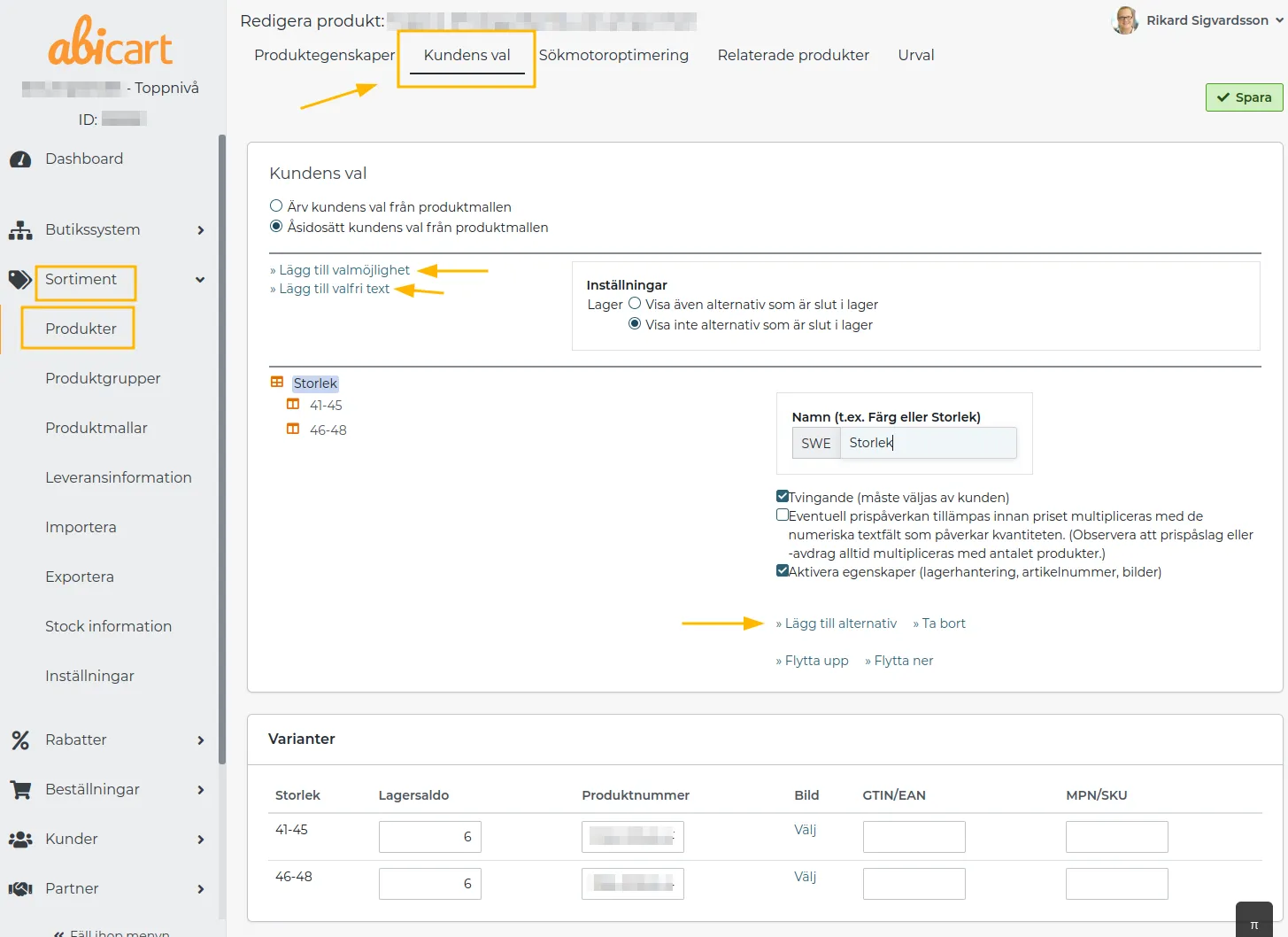Image resolution: width=1288 pixels, height=937 pixels.
Task: Choose Visa även alternativ som är slut i lager
Action: click(x=635, y=304)
